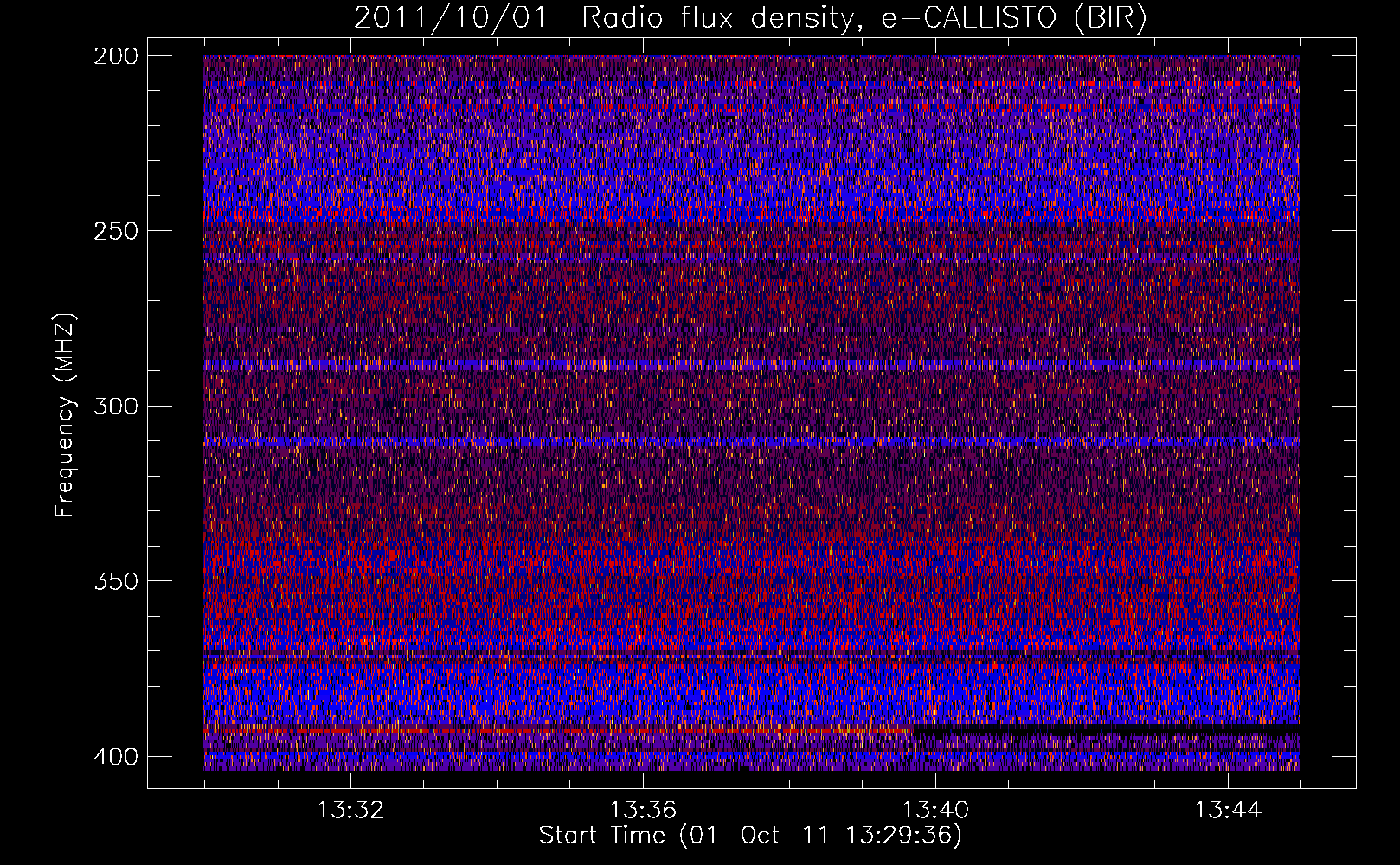Click the 200 frequency tick label
Viewport: 1400px width, 865px height.
[115, 56]
